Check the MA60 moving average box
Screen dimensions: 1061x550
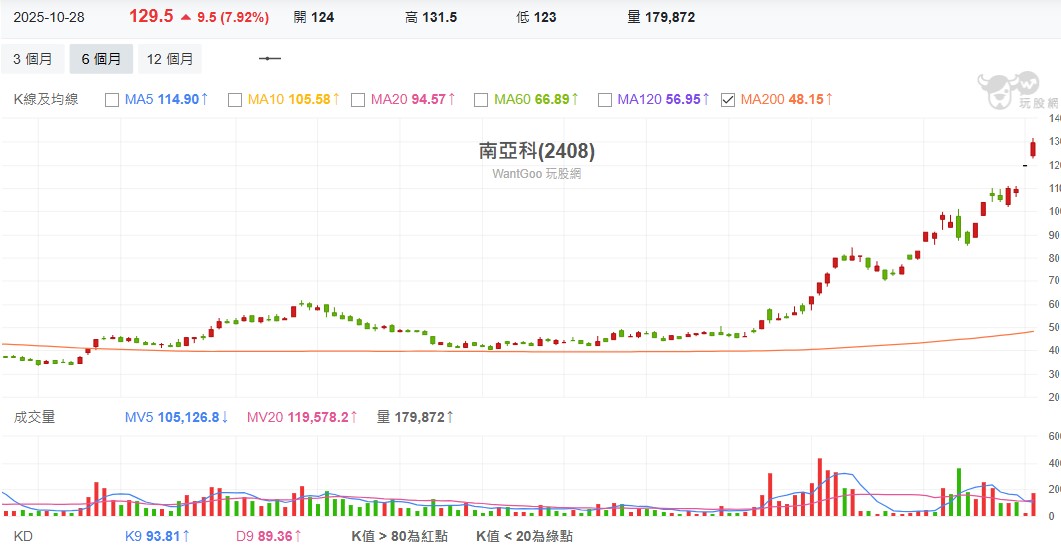coord(481,99)
